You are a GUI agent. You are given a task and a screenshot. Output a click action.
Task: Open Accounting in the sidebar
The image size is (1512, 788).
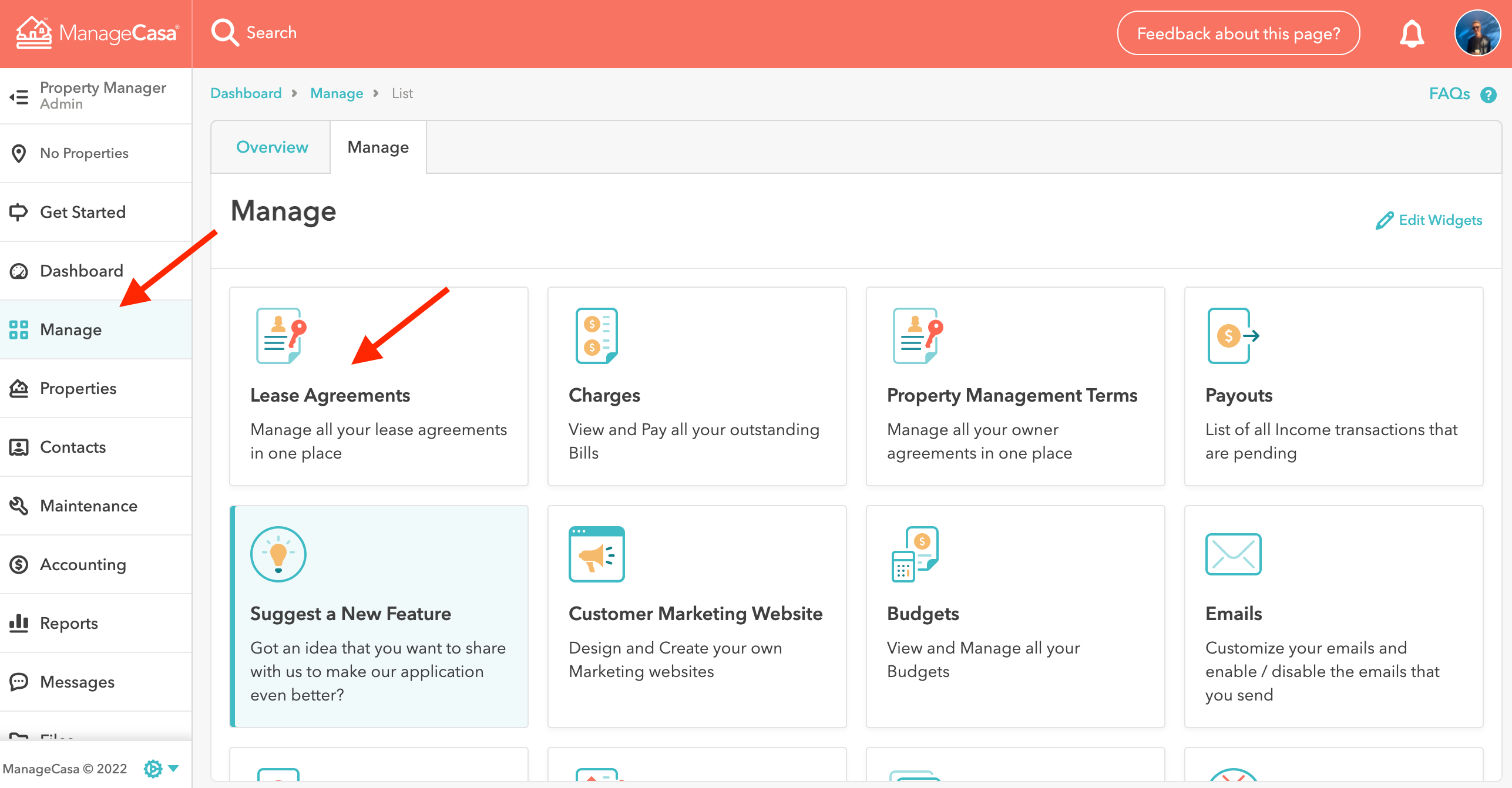click(x=96, y=564)
